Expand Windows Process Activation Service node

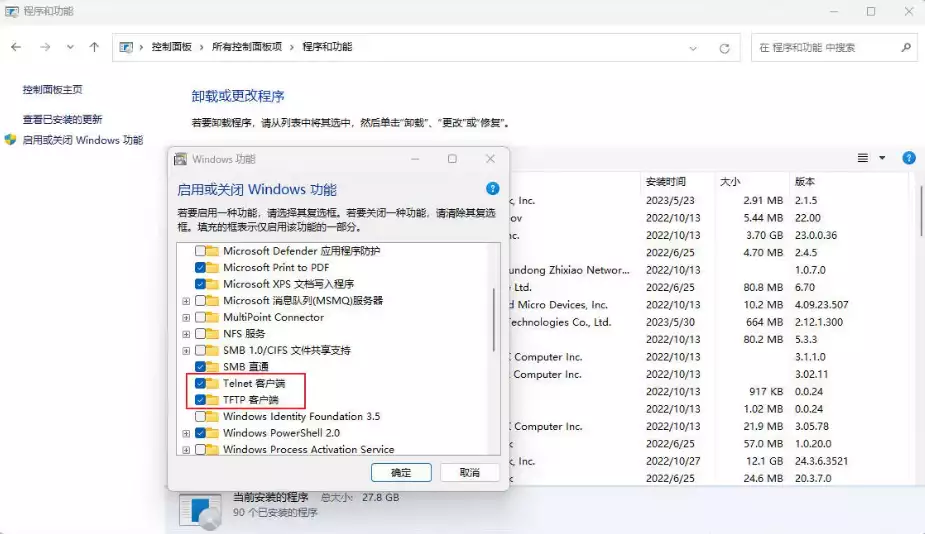coord(186,450)
